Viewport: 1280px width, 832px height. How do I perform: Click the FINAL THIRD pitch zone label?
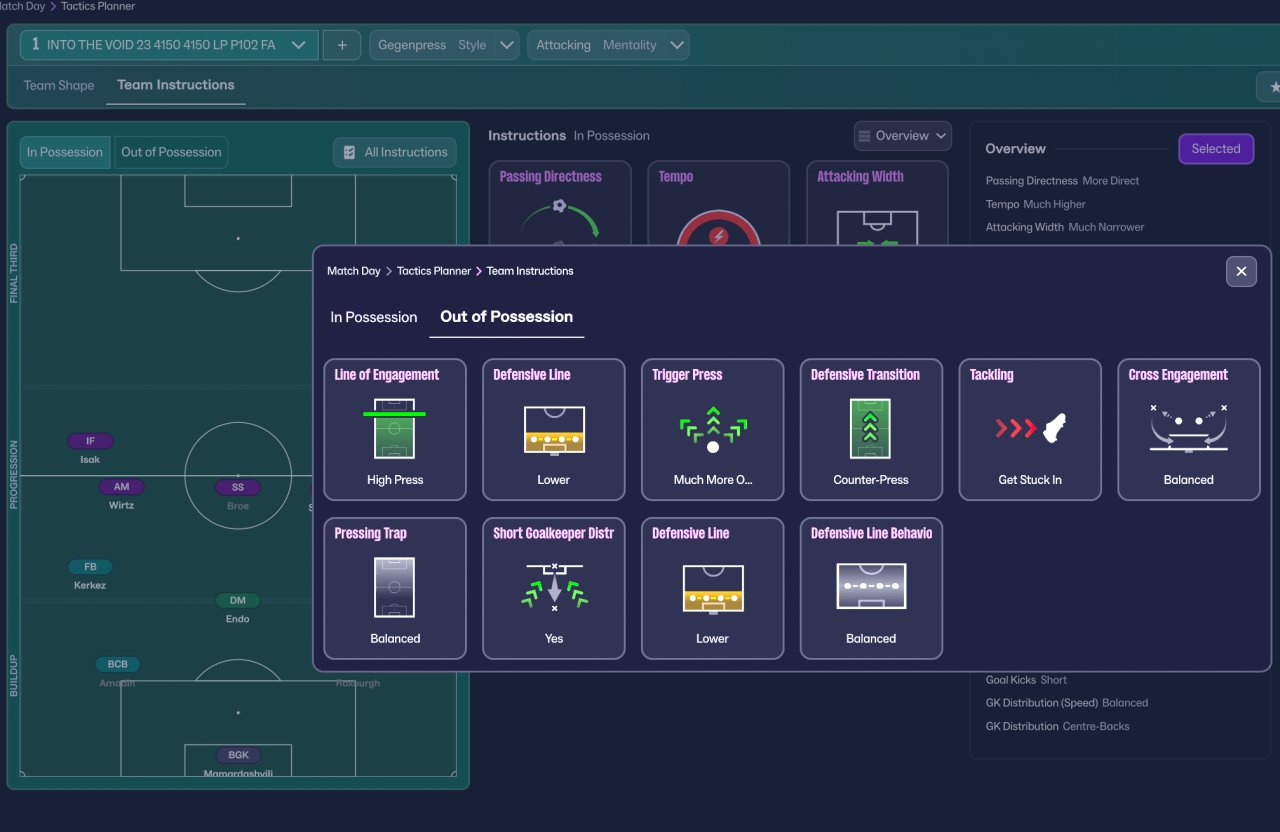coord(14,273)
